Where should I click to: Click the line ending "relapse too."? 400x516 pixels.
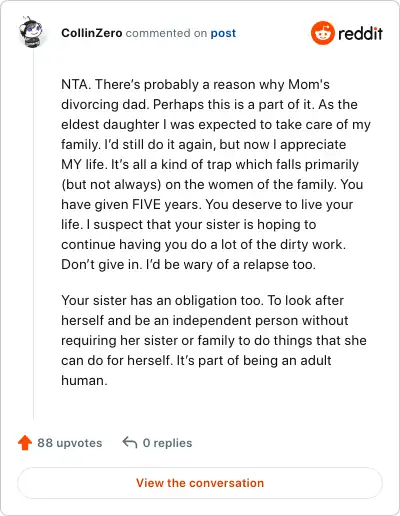coord(188,264)
